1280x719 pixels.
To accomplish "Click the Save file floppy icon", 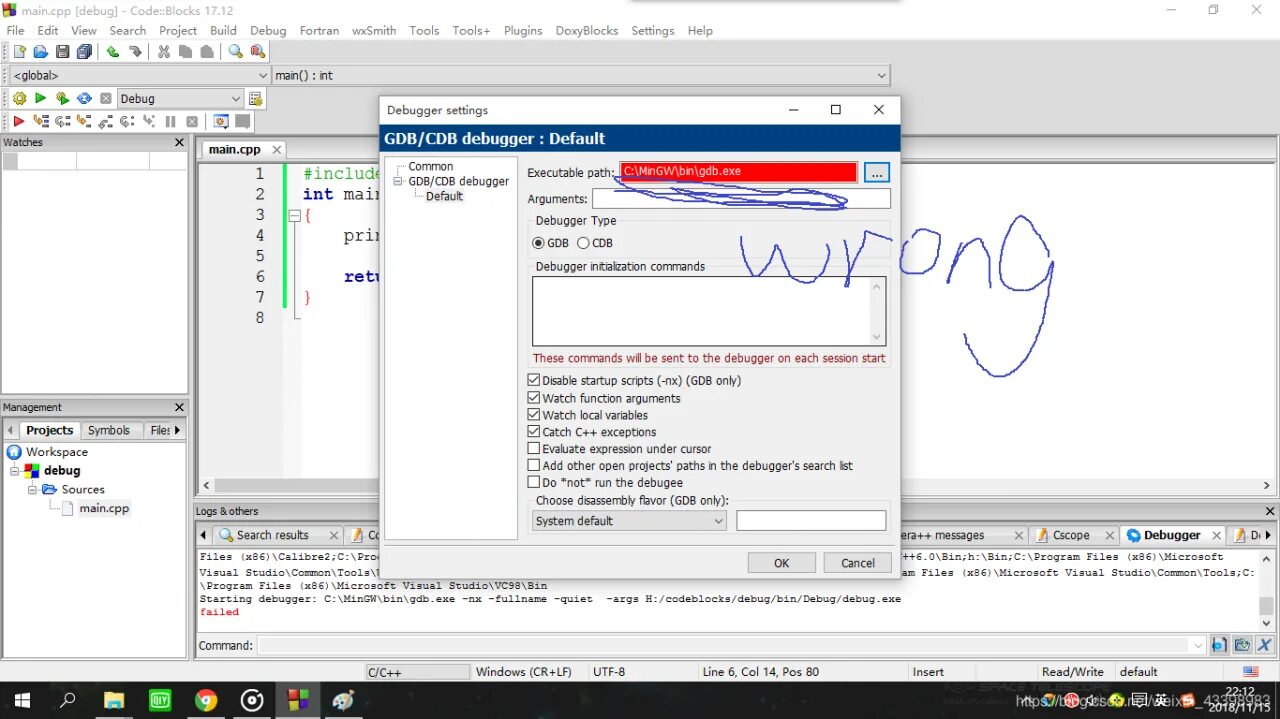I will [63, 52].
